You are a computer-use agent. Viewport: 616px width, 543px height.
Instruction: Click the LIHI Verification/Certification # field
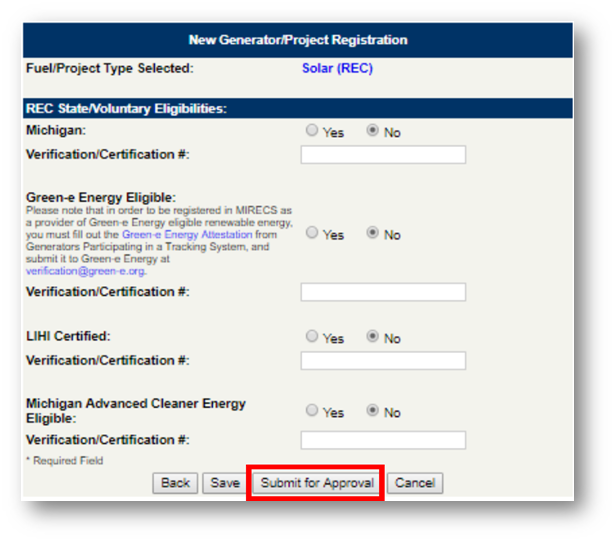383,360
